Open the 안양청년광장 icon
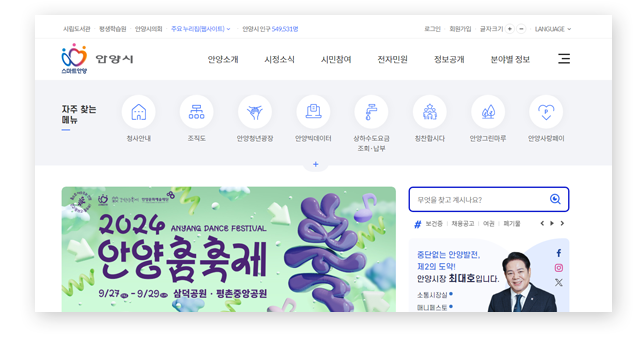Image resolution: width=640 pixels, height=362 pixels. point(255,112)
